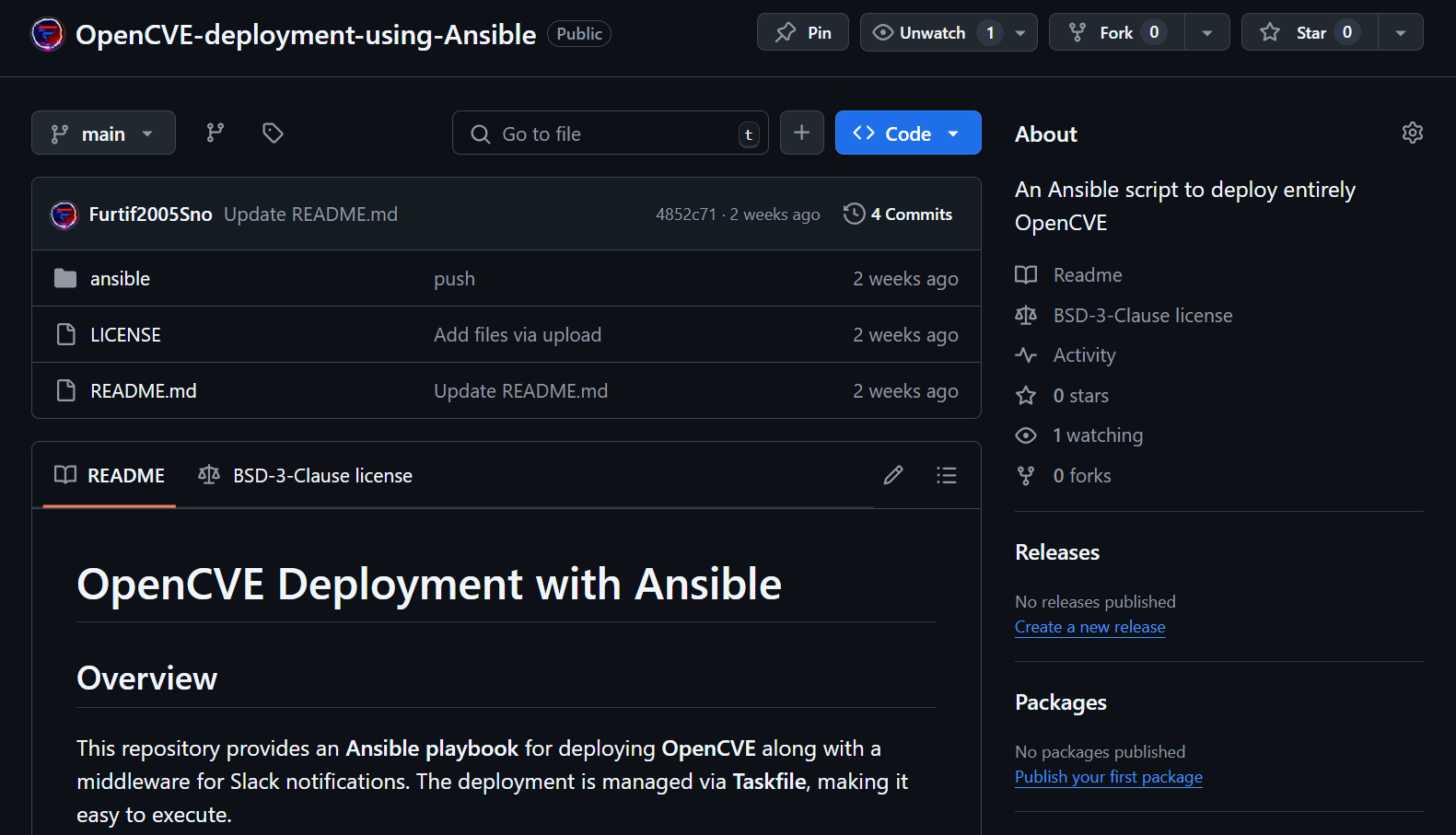Open the Packages heading link
Screen dimensions: 1456x835
pos(1061,702)
